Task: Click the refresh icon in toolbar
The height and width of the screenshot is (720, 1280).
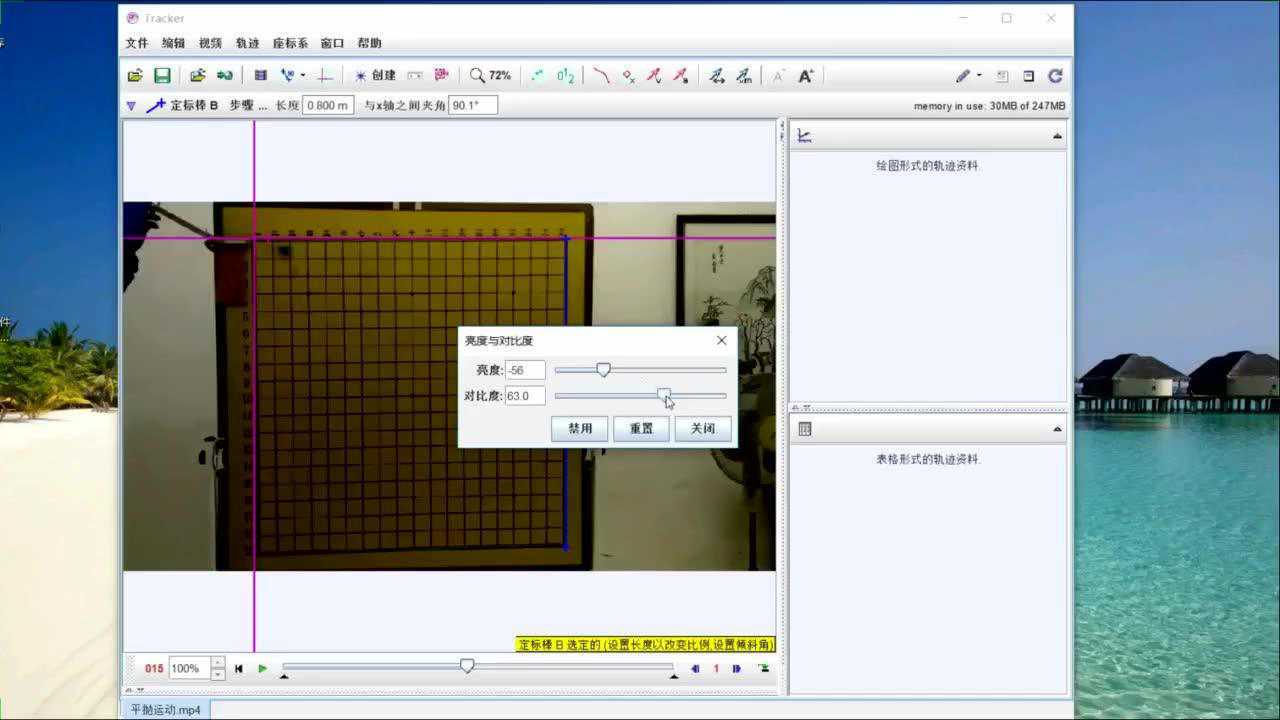Action: click(x=1055, y=76)
